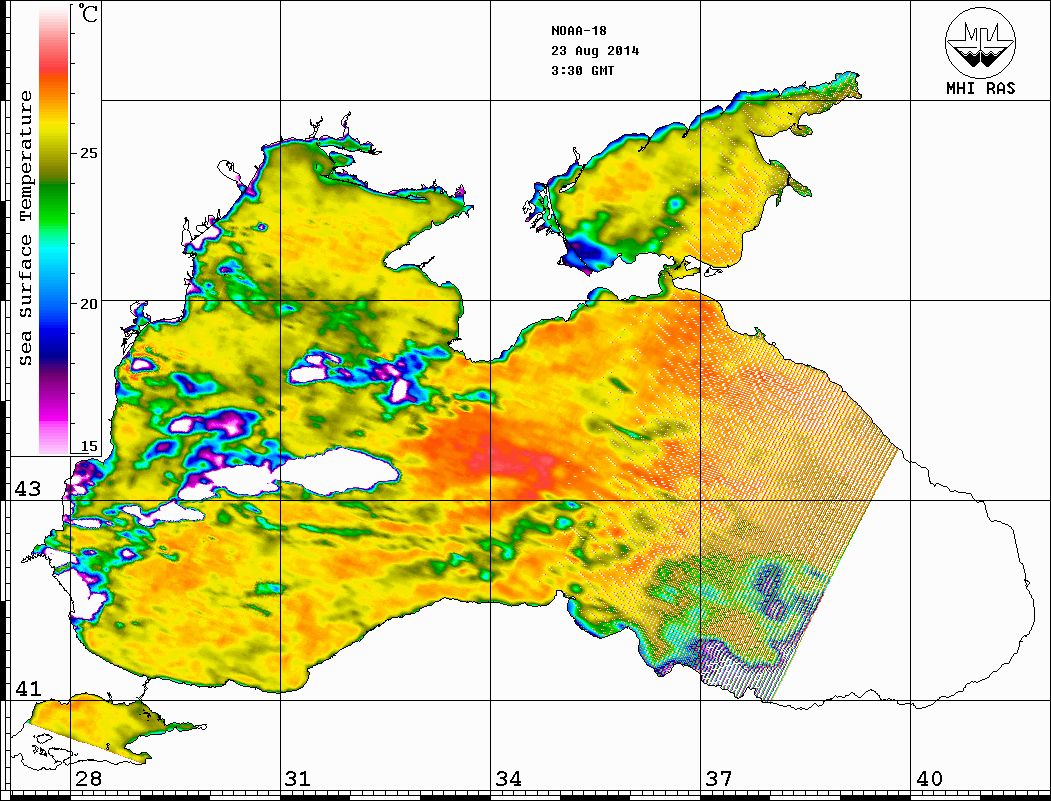Click the latitude label '43'
The image size is (1051, 801).
coord(28,489)
